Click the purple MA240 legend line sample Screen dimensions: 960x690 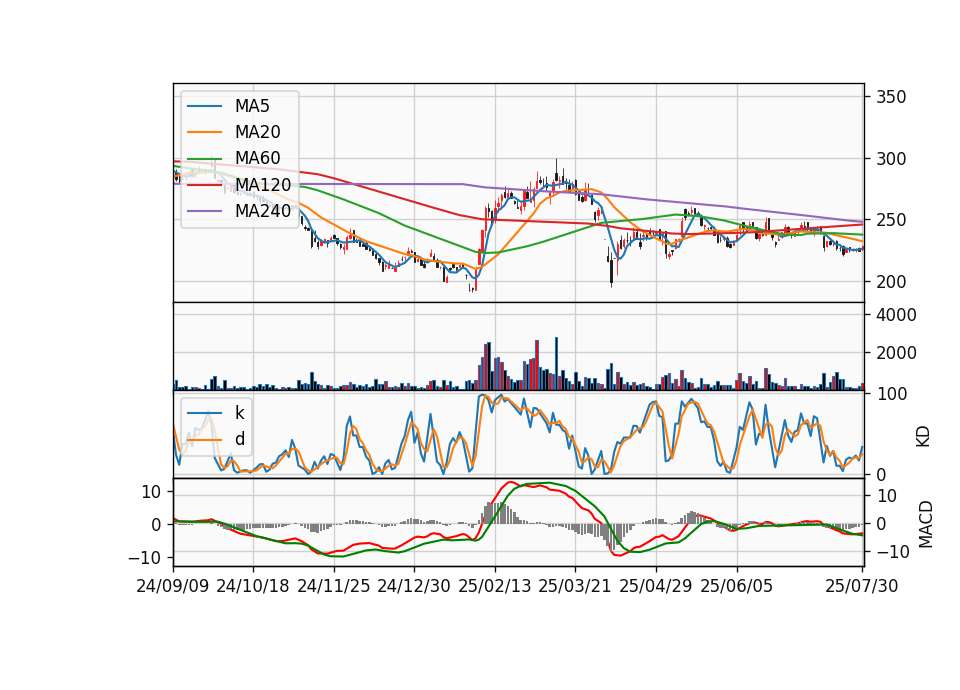[204, 211]
